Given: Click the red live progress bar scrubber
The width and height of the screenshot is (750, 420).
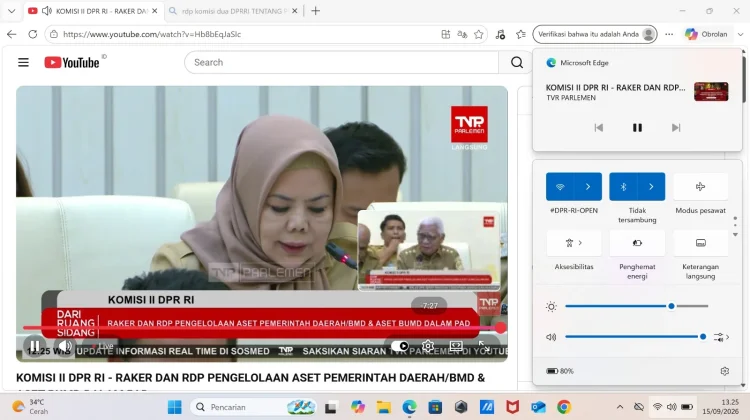Looking at the screenshot, I should (500, 328).
